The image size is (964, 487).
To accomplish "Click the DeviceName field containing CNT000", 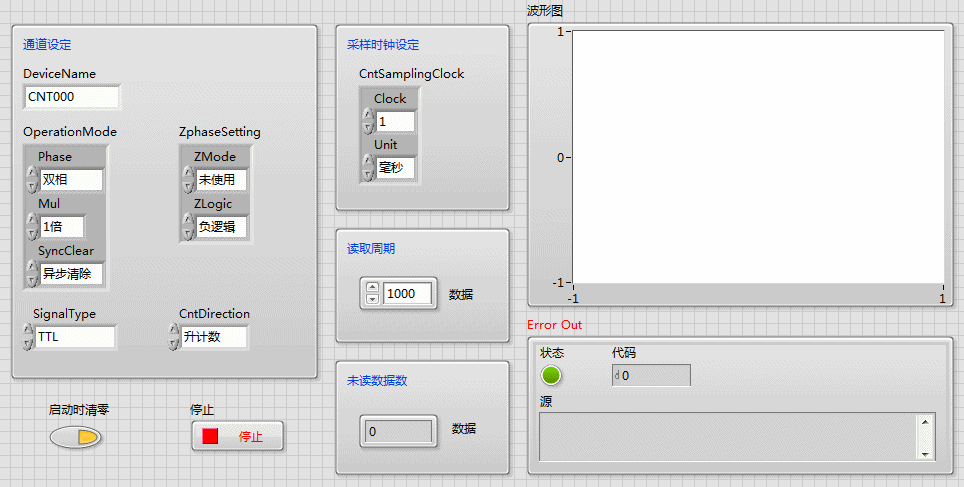I will tap(71, 97).
